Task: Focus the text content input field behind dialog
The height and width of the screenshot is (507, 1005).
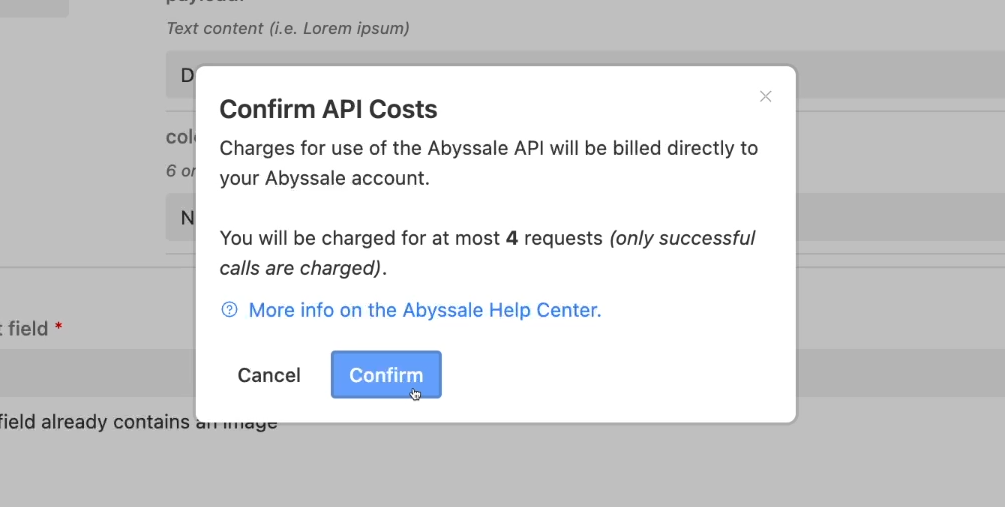Action: pos(585,75)
